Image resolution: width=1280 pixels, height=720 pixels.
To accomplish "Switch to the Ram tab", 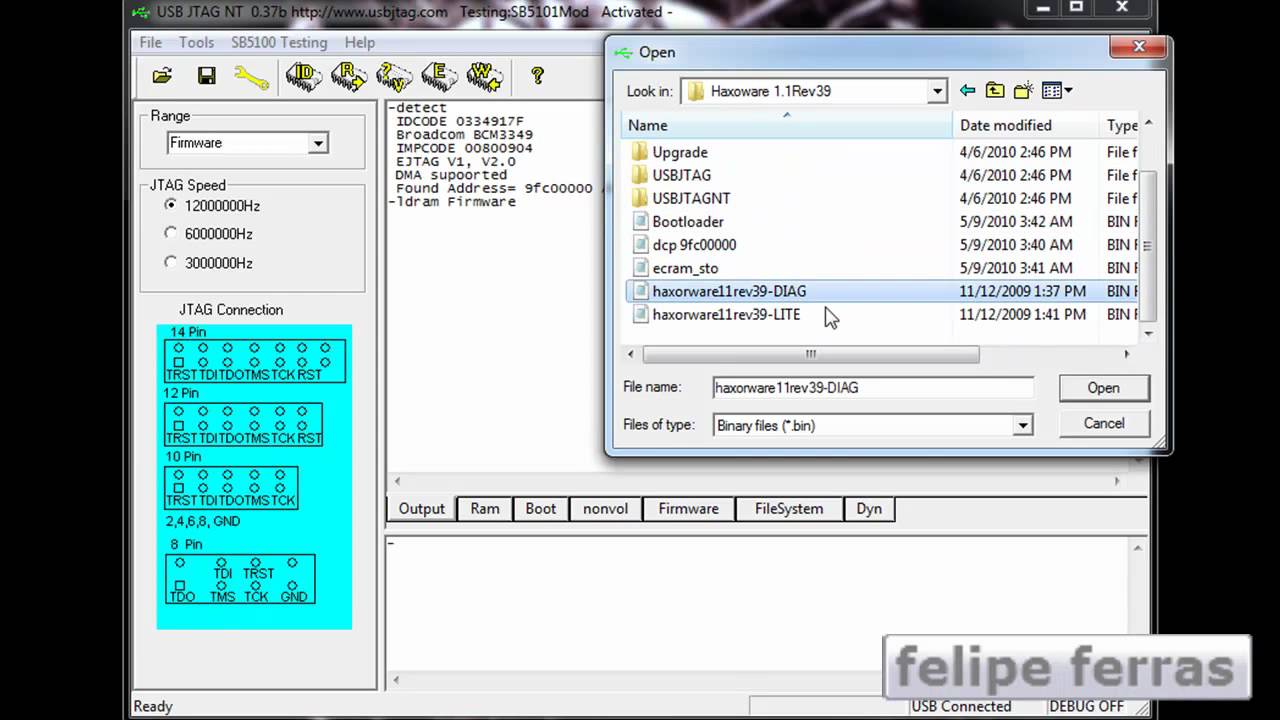I will tap(485, 509).
